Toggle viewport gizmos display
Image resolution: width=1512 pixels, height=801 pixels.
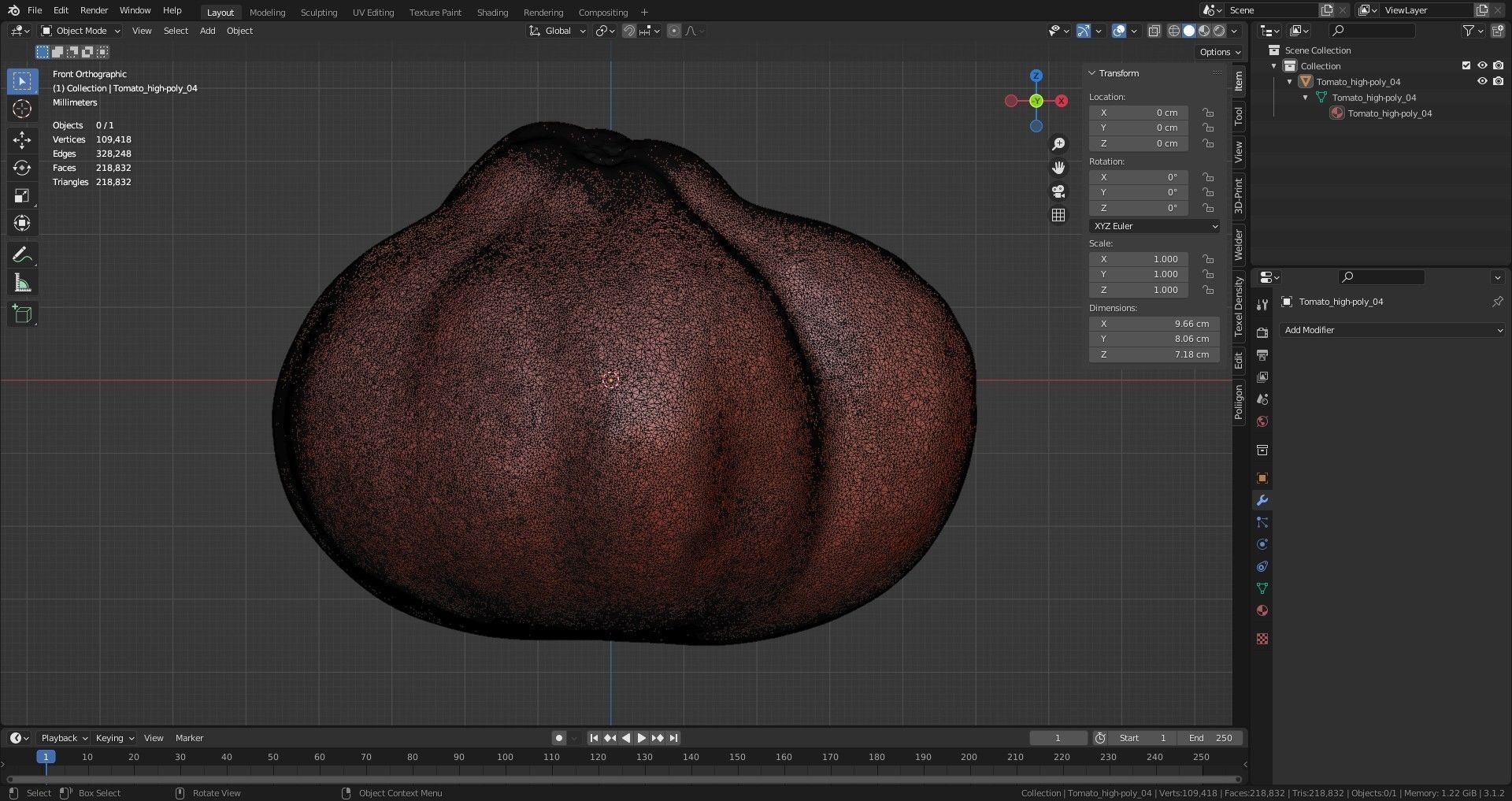1084,31
